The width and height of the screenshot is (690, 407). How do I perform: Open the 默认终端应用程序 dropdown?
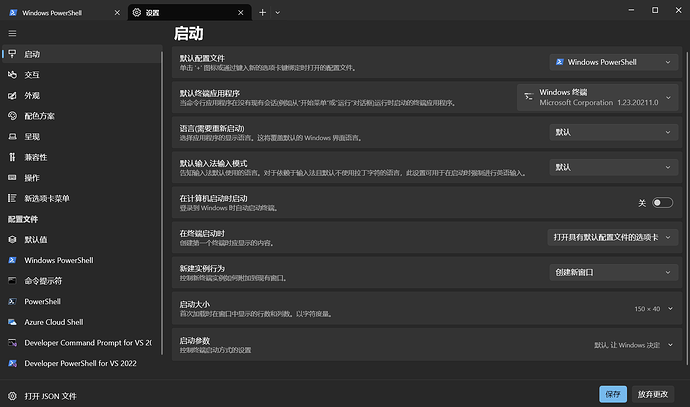pyautogui.click(x=597, y=97)
